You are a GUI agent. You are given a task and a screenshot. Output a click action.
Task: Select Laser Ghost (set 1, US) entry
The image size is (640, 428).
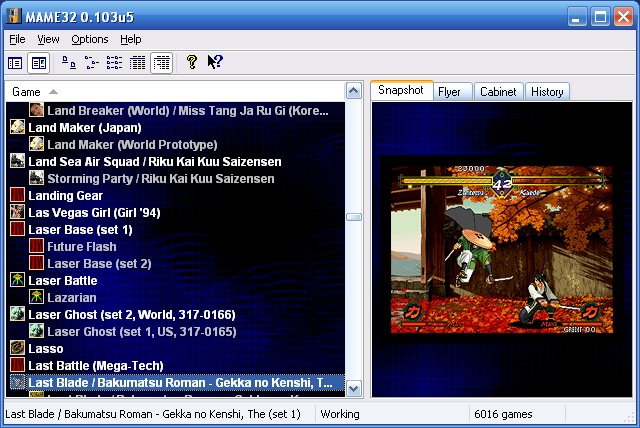coord(142,332)
